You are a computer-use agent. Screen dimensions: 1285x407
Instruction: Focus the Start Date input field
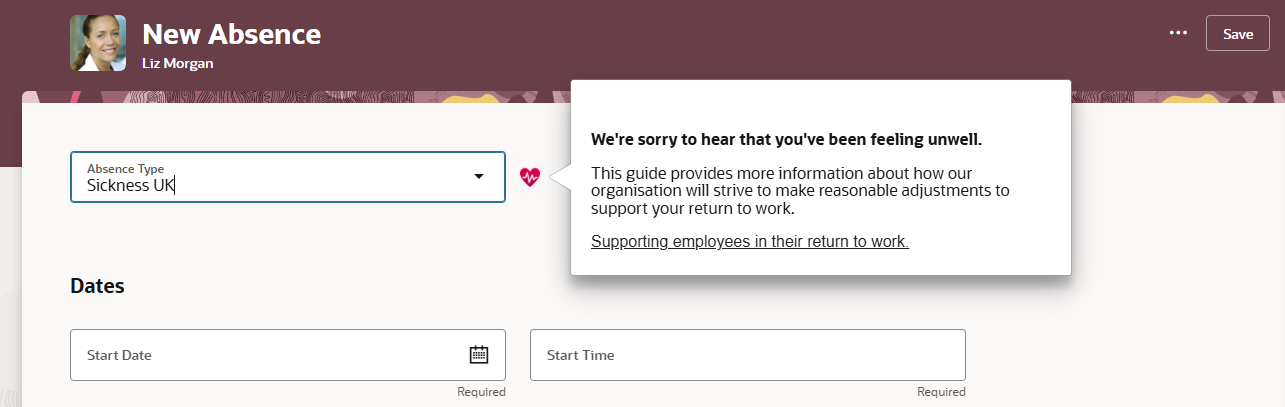click(260, 355)
